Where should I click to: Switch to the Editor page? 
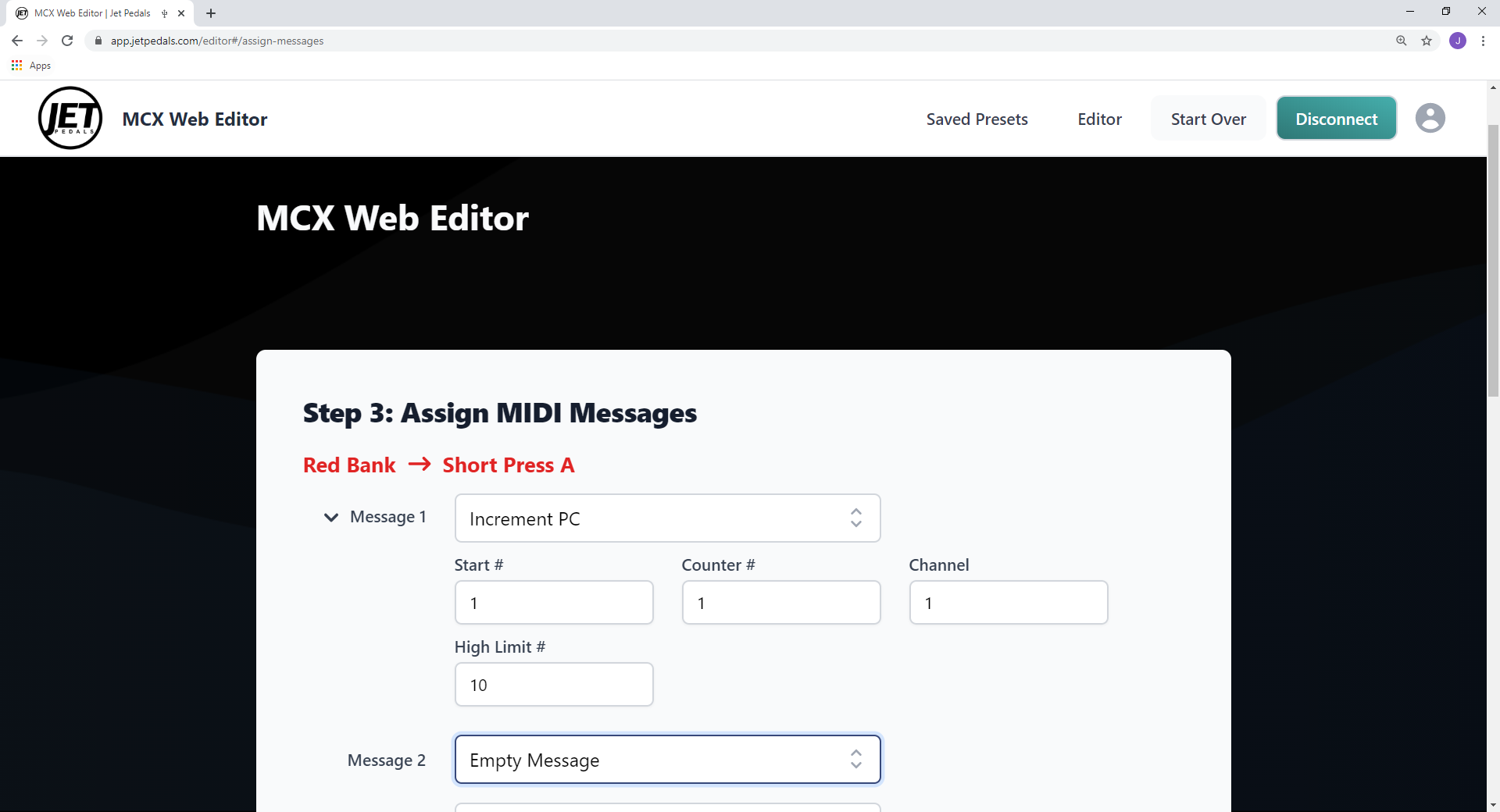(x=1099, y=119)
